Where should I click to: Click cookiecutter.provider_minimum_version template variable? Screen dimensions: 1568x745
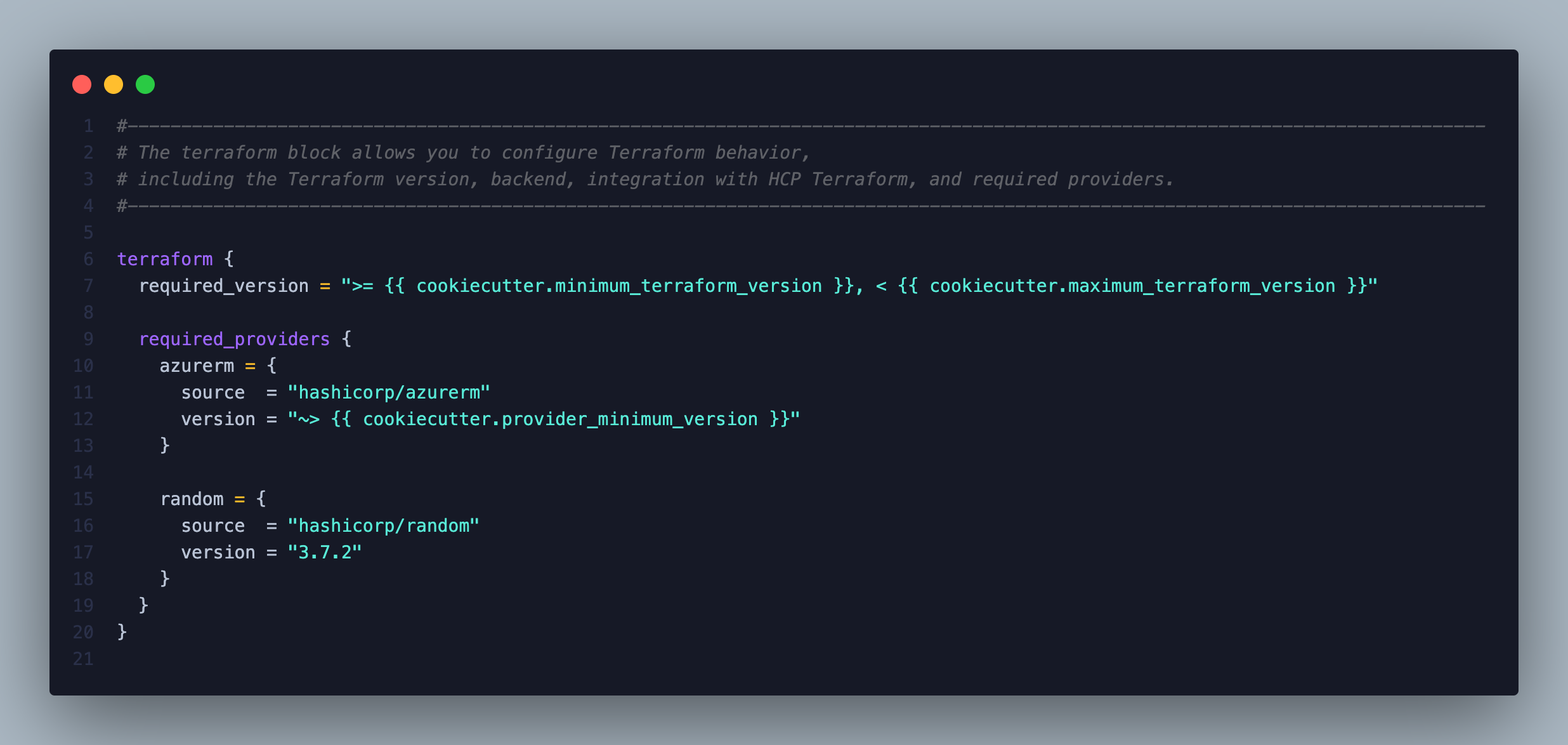(560, 419)
